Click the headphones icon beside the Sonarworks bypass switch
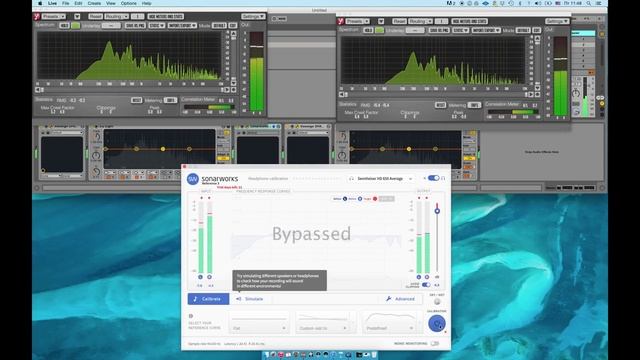The height and width of the screenshot is (360, 640). 443,178
